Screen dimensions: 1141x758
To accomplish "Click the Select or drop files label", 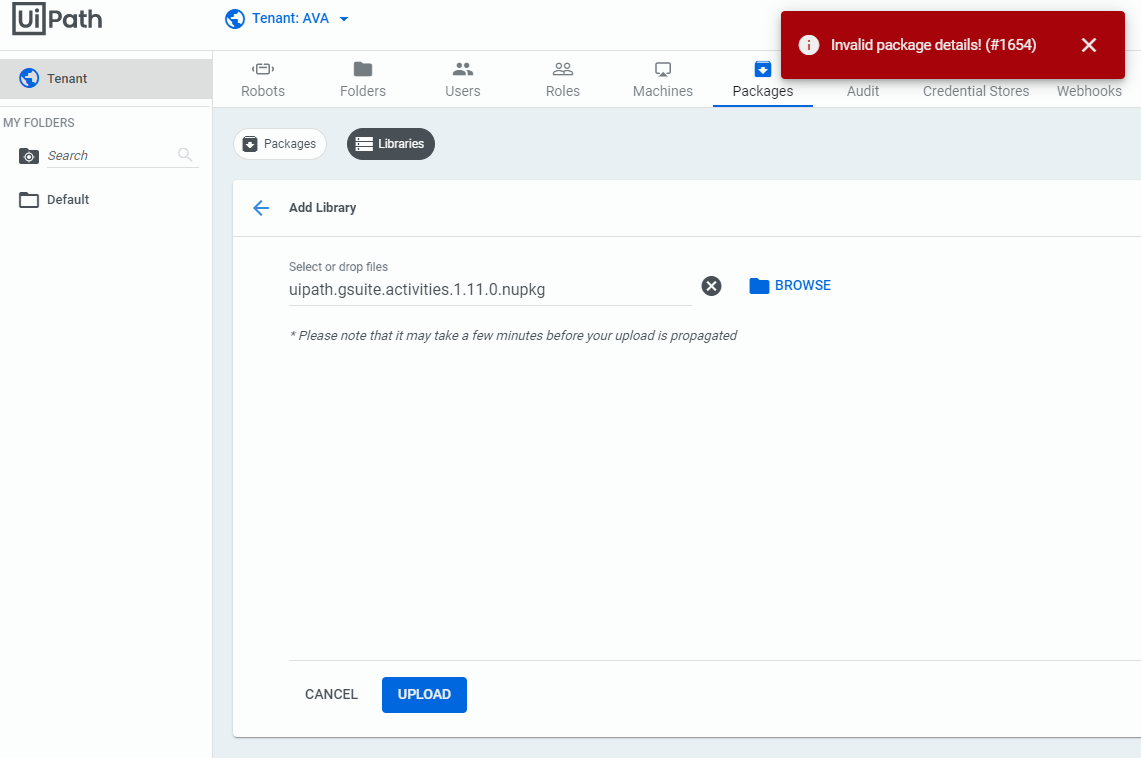I will point(338,267).
